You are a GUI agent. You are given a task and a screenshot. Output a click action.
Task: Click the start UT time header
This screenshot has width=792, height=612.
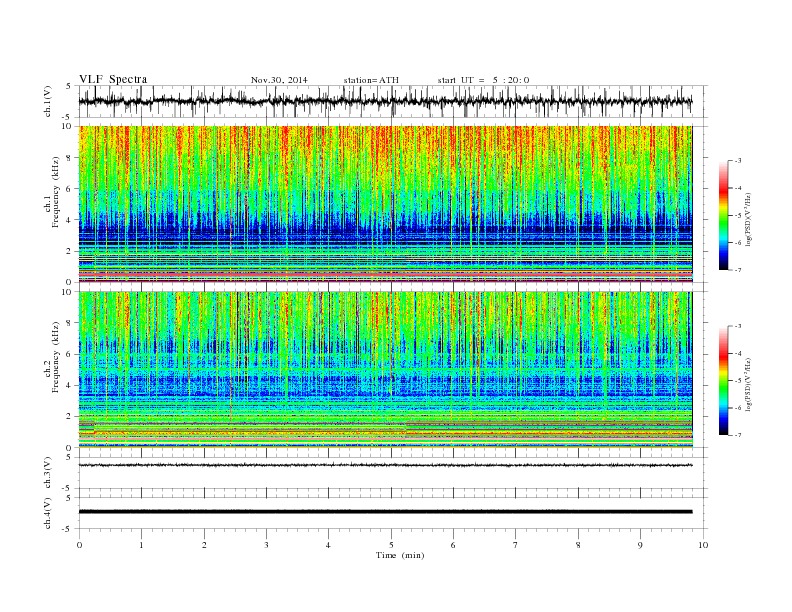(x=483, y=80)
